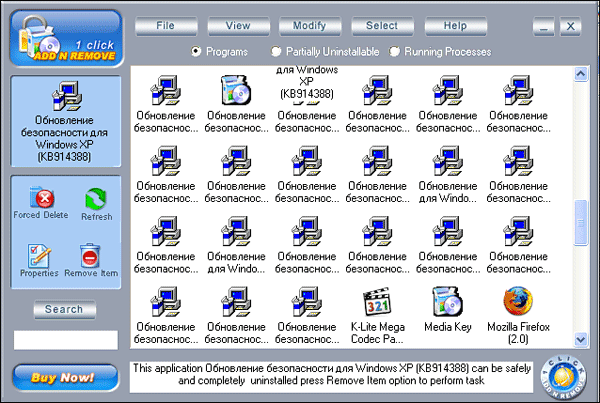
Task: Open the Modify menu
Action: [310, 26]
